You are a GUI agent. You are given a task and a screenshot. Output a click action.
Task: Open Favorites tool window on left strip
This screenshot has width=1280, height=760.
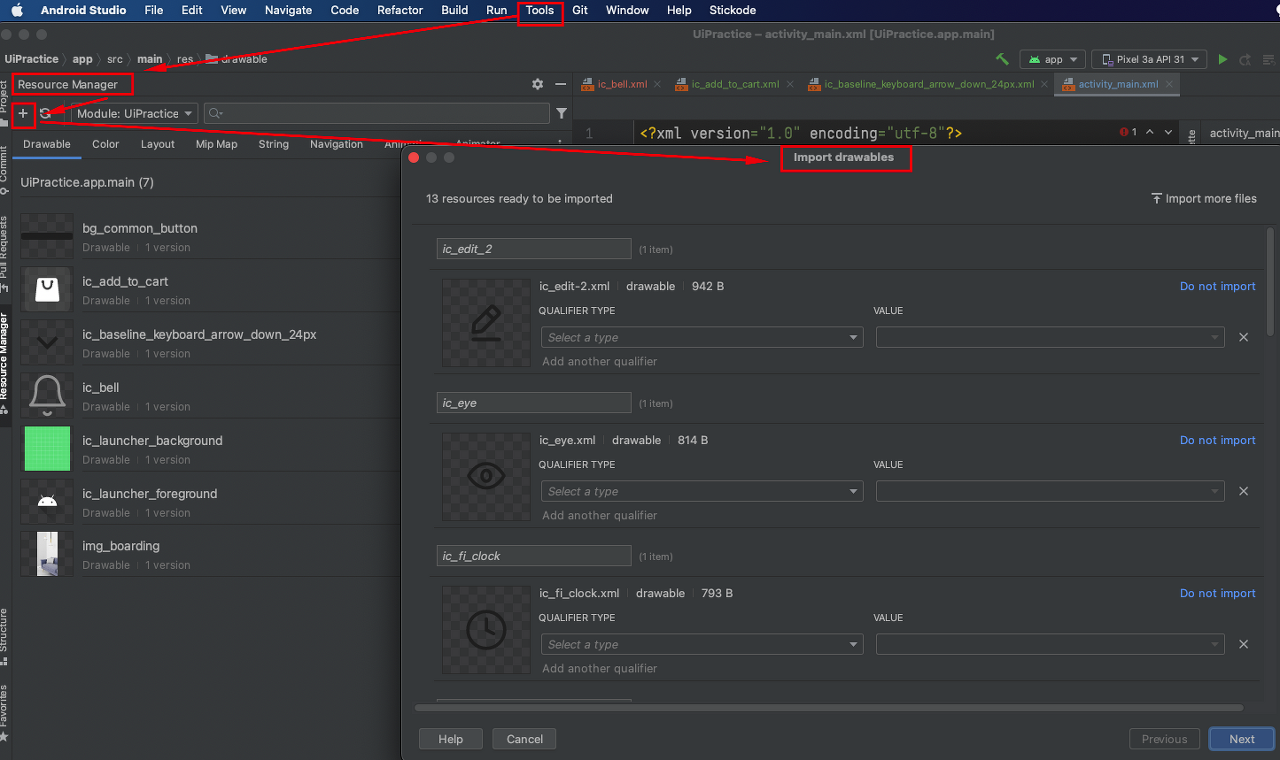point(4,712)
